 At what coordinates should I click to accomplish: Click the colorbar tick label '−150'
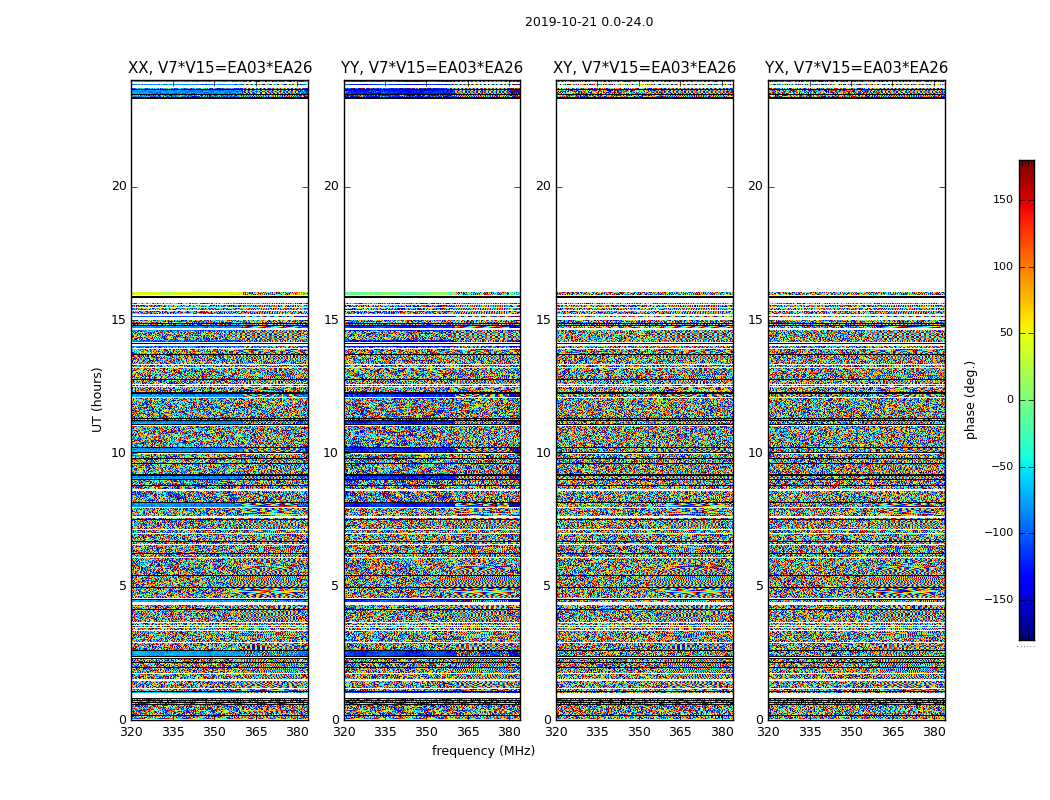coord(999,599)
